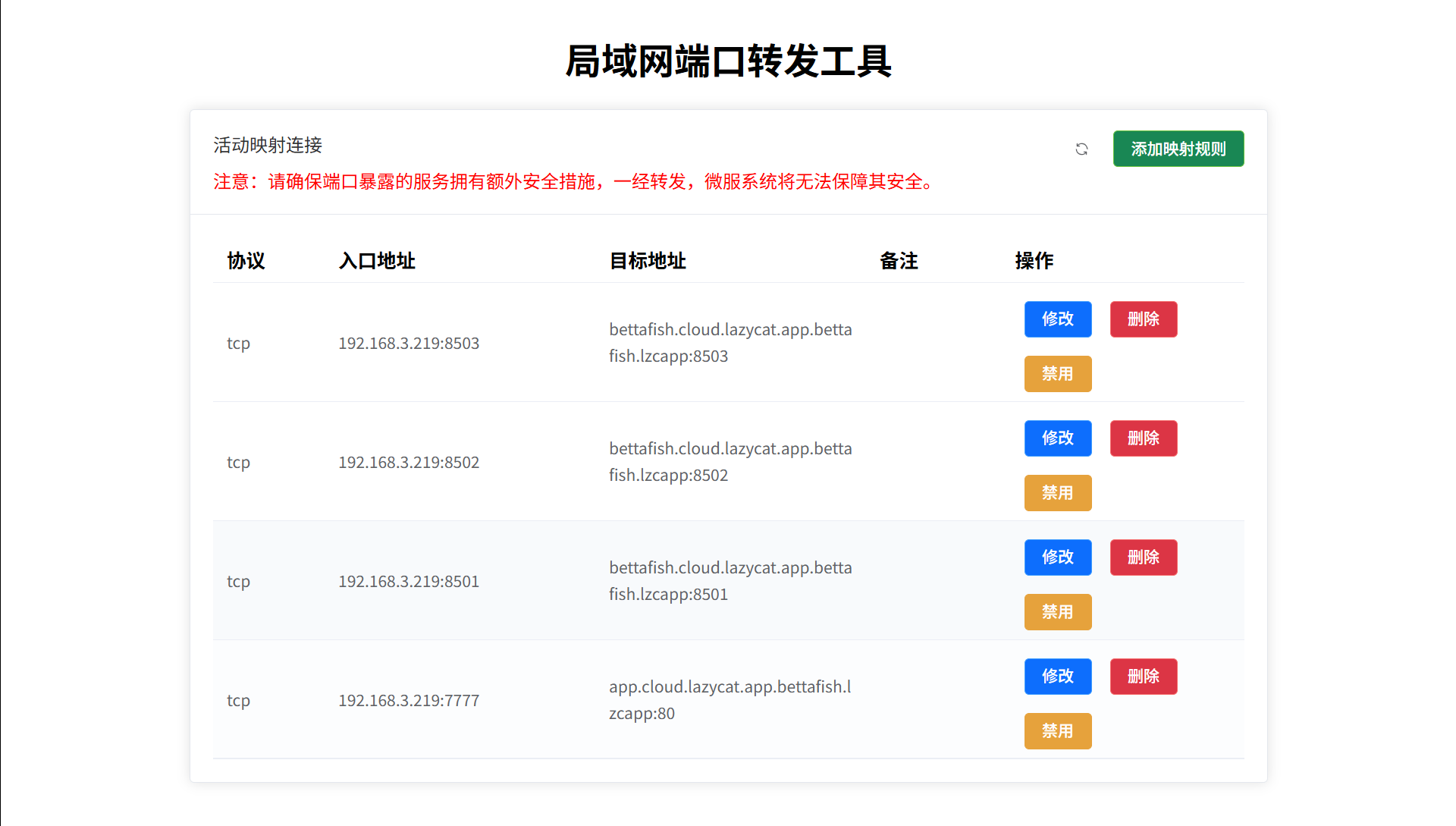Click the 目标地址 column header
The height and width of the screenshot is (826, 1456).
click(x=648, y=261)
